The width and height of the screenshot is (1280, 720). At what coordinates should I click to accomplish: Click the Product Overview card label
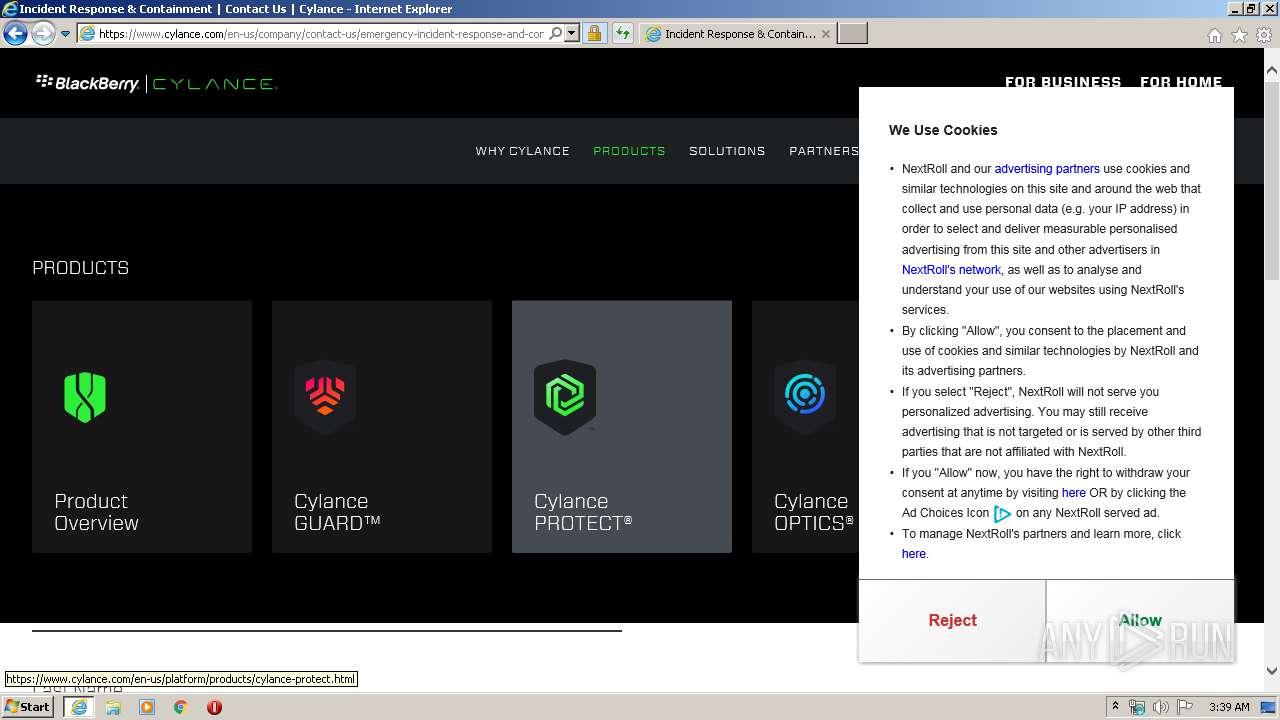[96, 512]
